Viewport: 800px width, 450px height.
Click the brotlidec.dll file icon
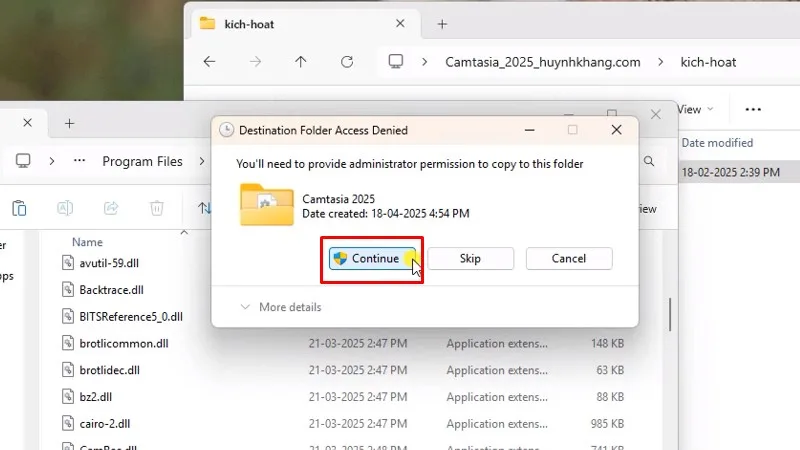click(x=68, y=370)
